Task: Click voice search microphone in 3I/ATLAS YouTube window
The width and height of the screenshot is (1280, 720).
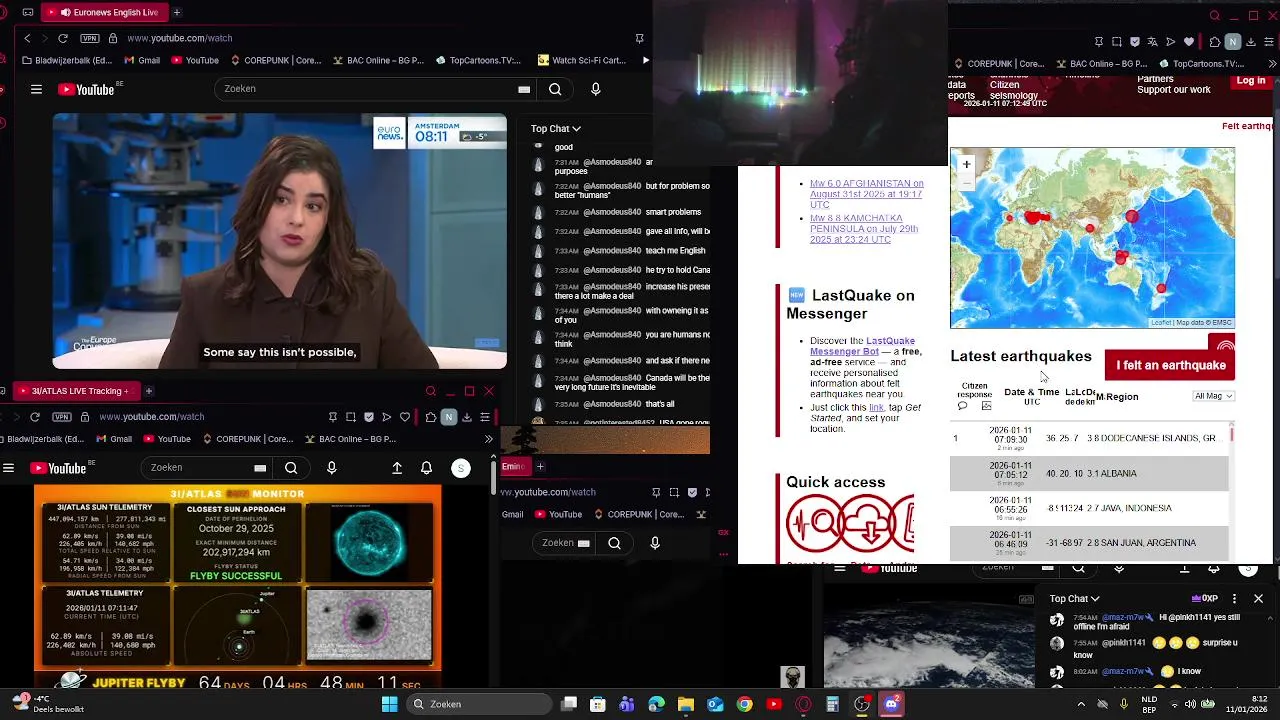Action: click(x=332, y=468)
